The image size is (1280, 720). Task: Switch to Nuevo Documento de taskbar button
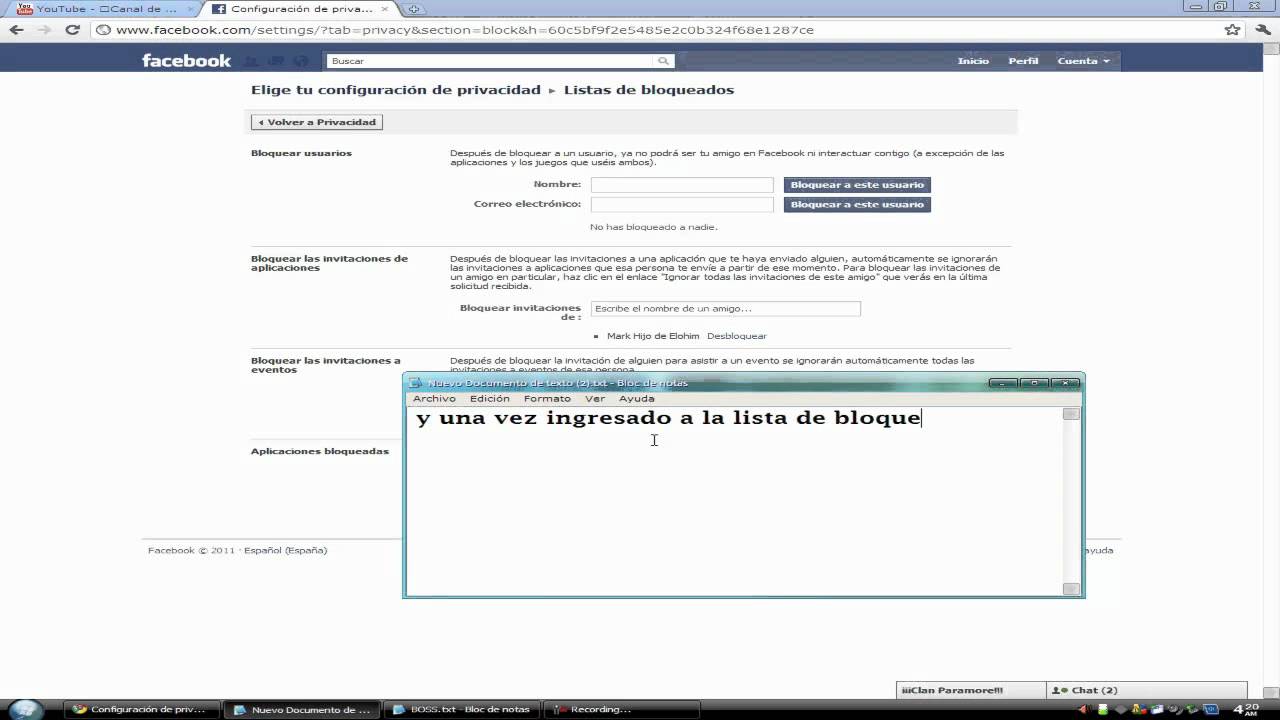(x=302, y=709)
